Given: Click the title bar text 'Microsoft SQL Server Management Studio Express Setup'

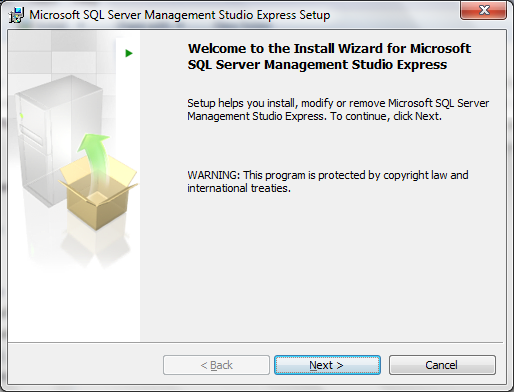Looking at the screenshot, I should pos(180,15).
